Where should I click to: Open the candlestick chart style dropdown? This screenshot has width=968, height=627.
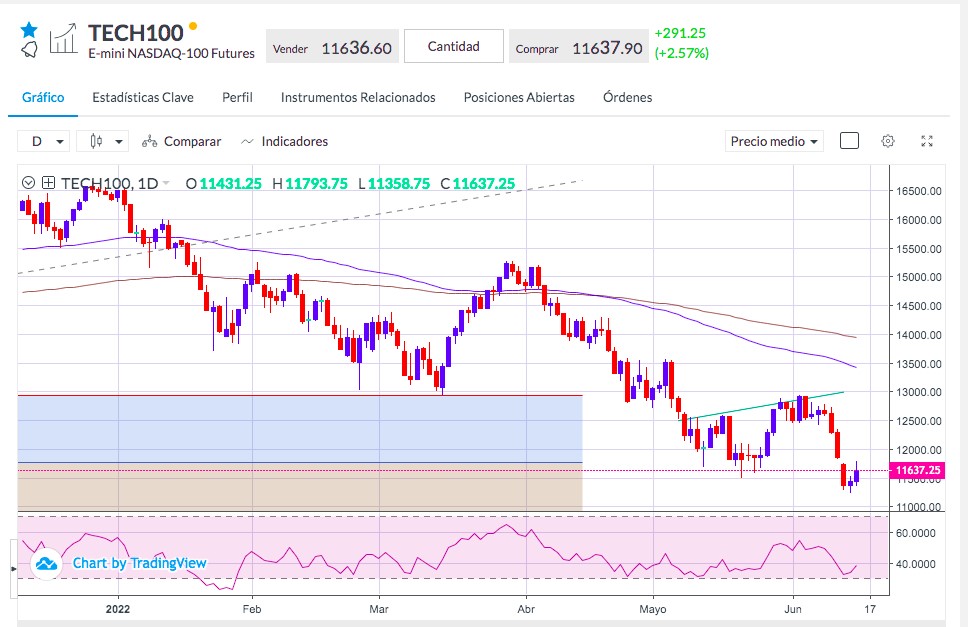tap(102, 141)
